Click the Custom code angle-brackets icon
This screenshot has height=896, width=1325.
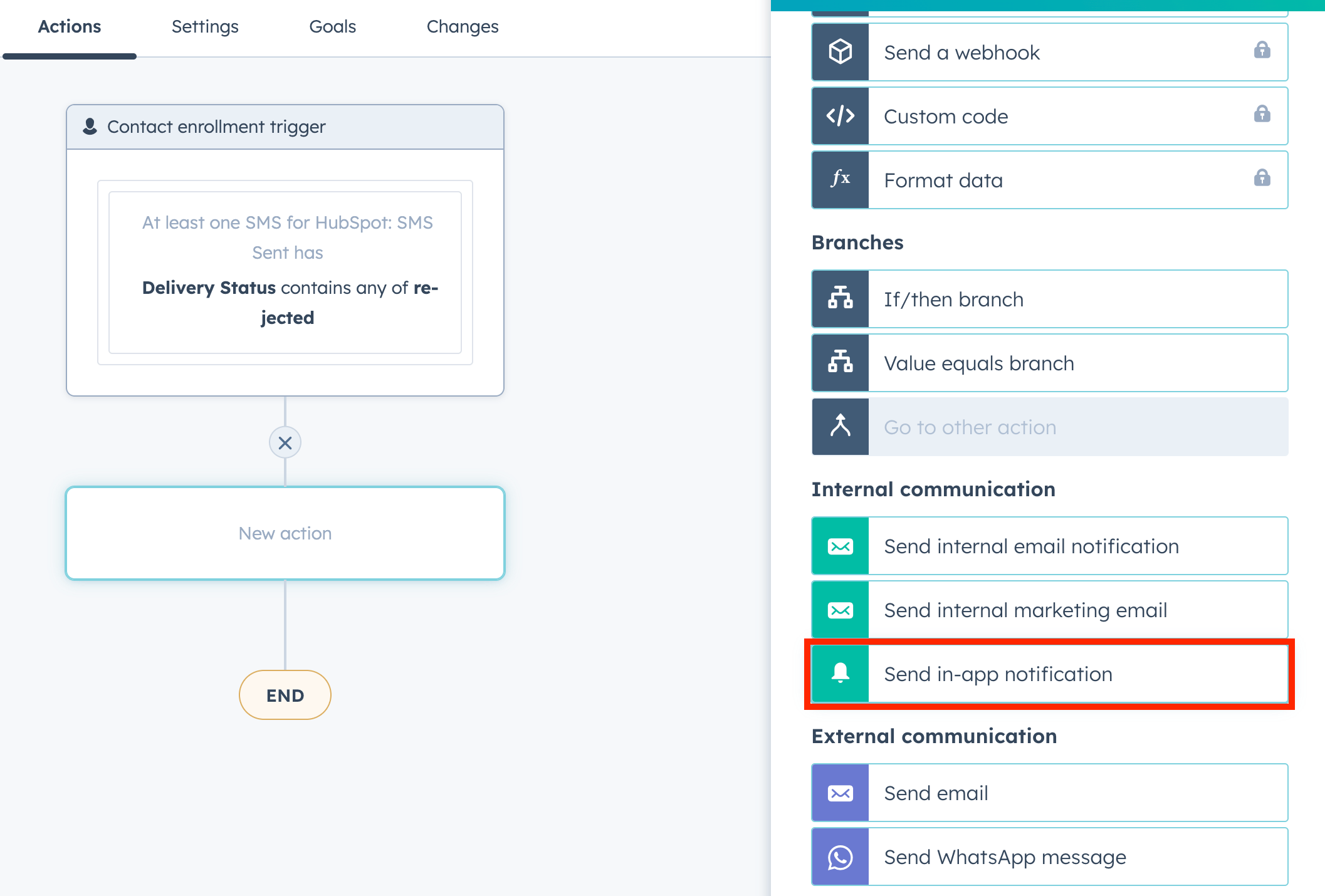click(840, 116)
